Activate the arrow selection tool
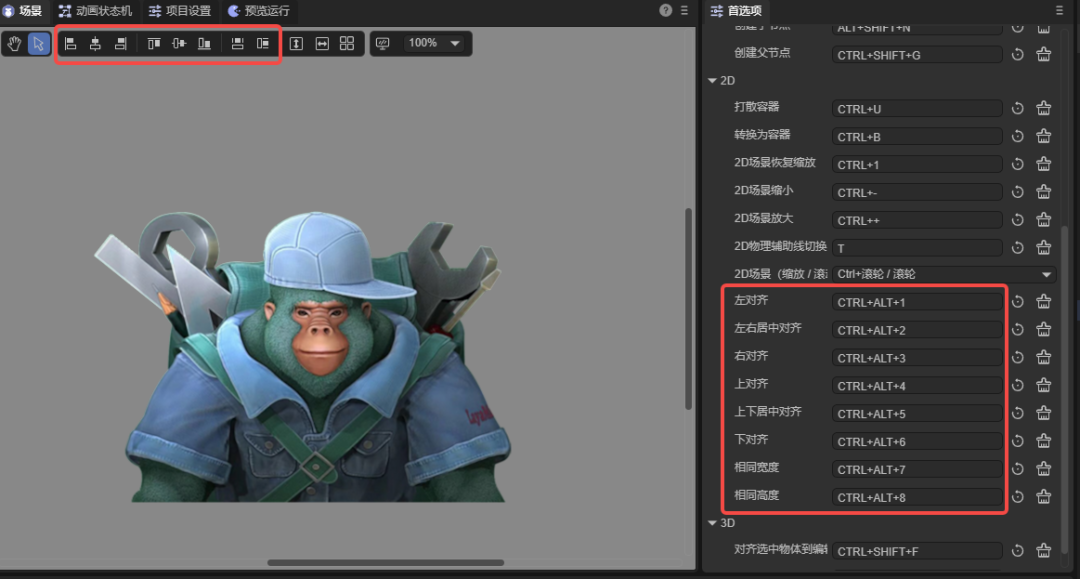Viewport: 1080px width, 579px height. [x=39, y=44]
